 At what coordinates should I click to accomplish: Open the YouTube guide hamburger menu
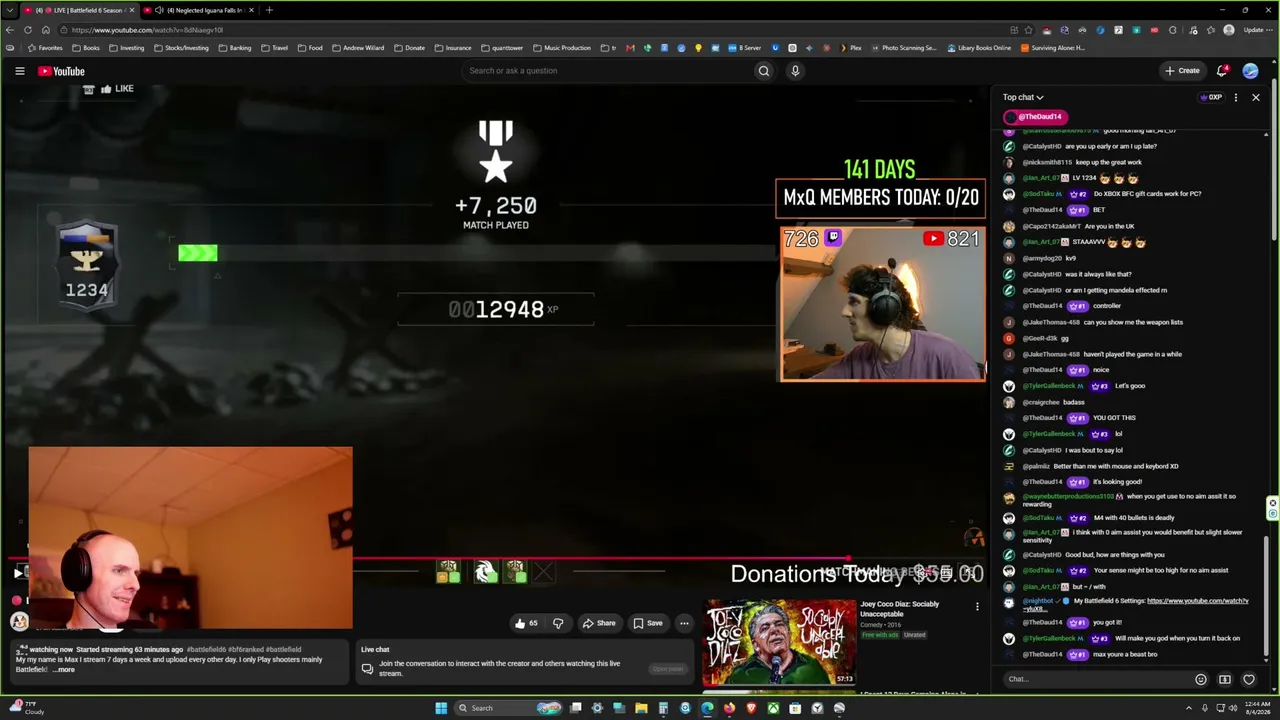[19, 71]
